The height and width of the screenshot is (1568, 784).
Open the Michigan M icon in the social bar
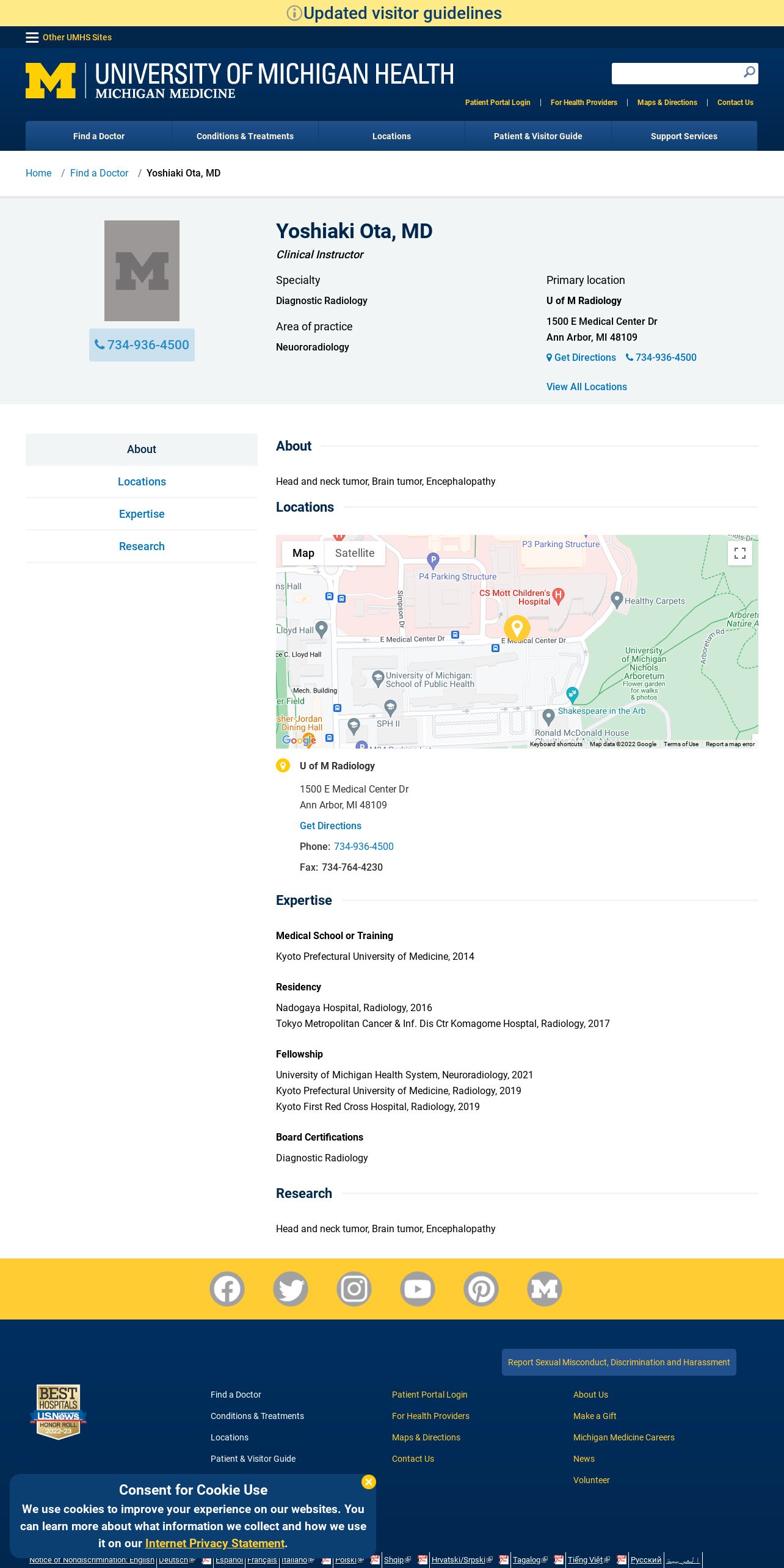545,1289
